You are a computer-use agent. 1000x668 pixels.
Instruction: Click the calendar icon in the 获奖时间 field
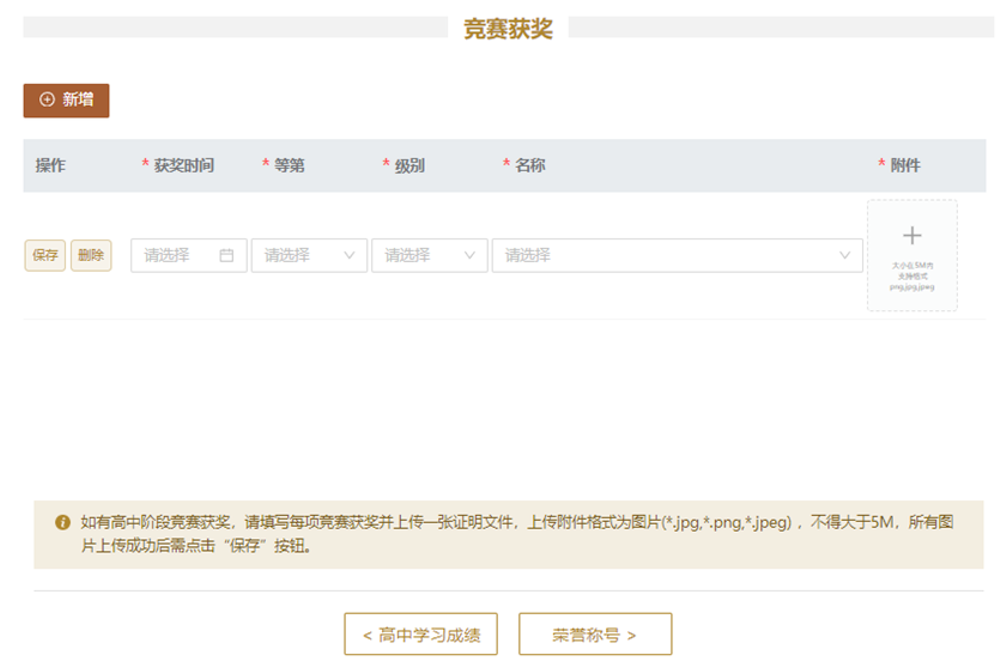click(x=226, y=255)
